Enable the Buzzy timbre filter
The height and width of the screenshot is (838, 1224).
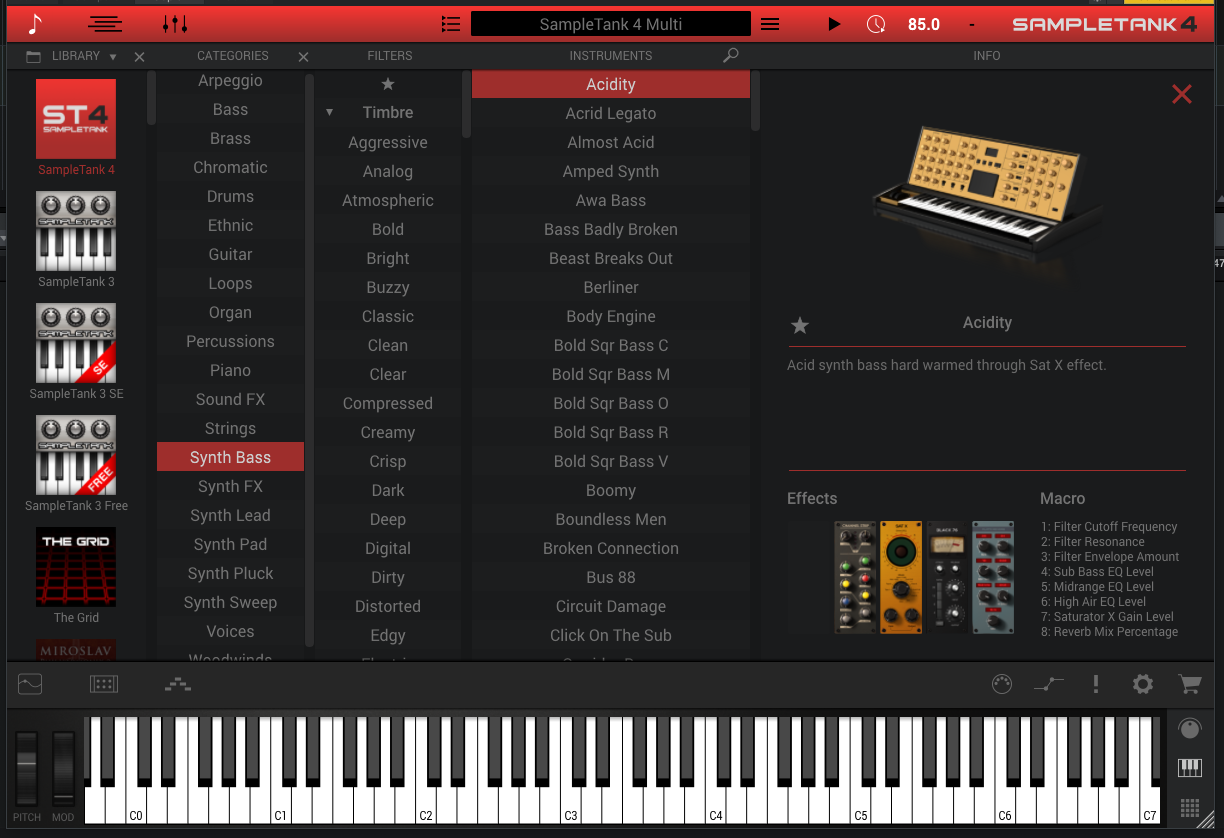(388, 287)
